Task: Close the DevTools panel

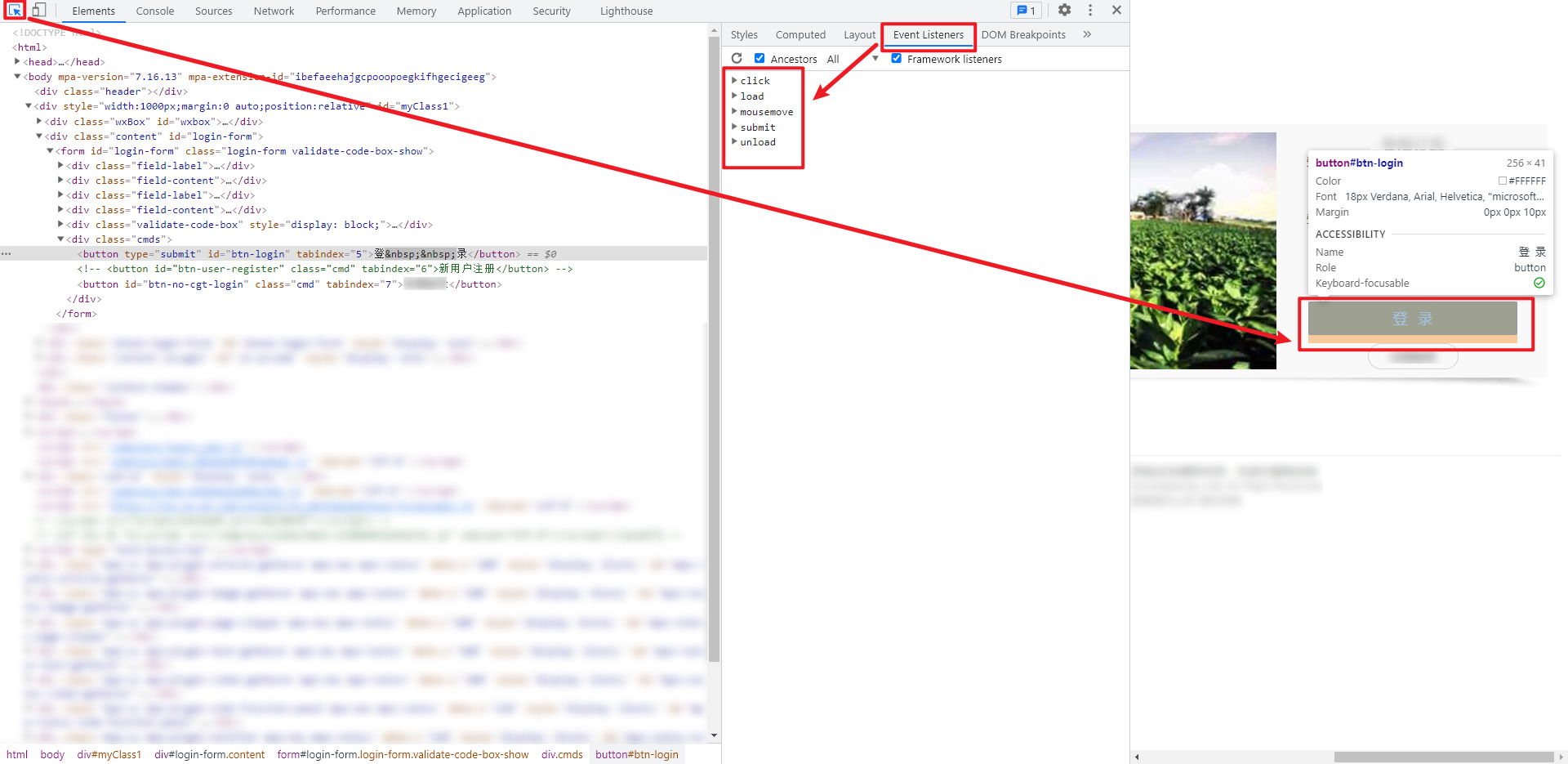Action: [x=1116, y=11]
